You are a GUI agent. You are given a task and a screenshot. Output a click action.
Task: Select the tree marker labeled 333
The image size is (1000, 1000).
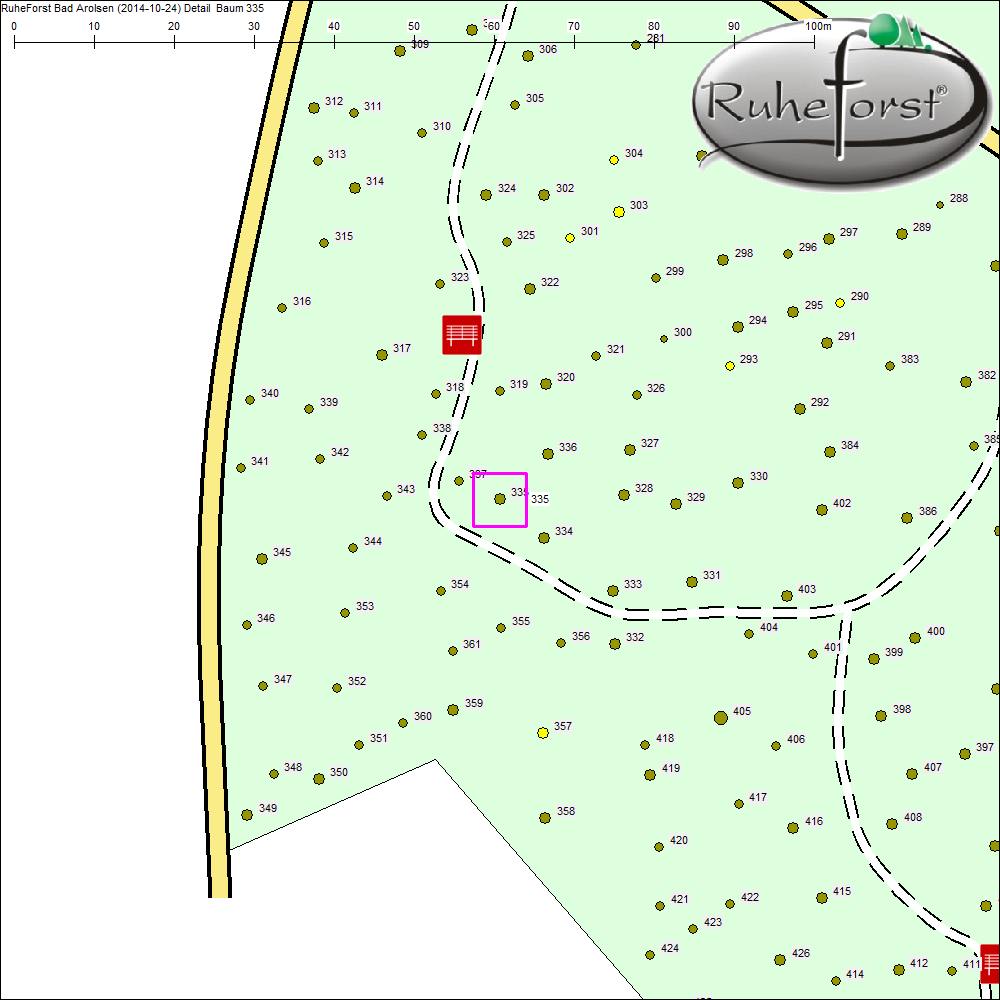click(613, 591)
